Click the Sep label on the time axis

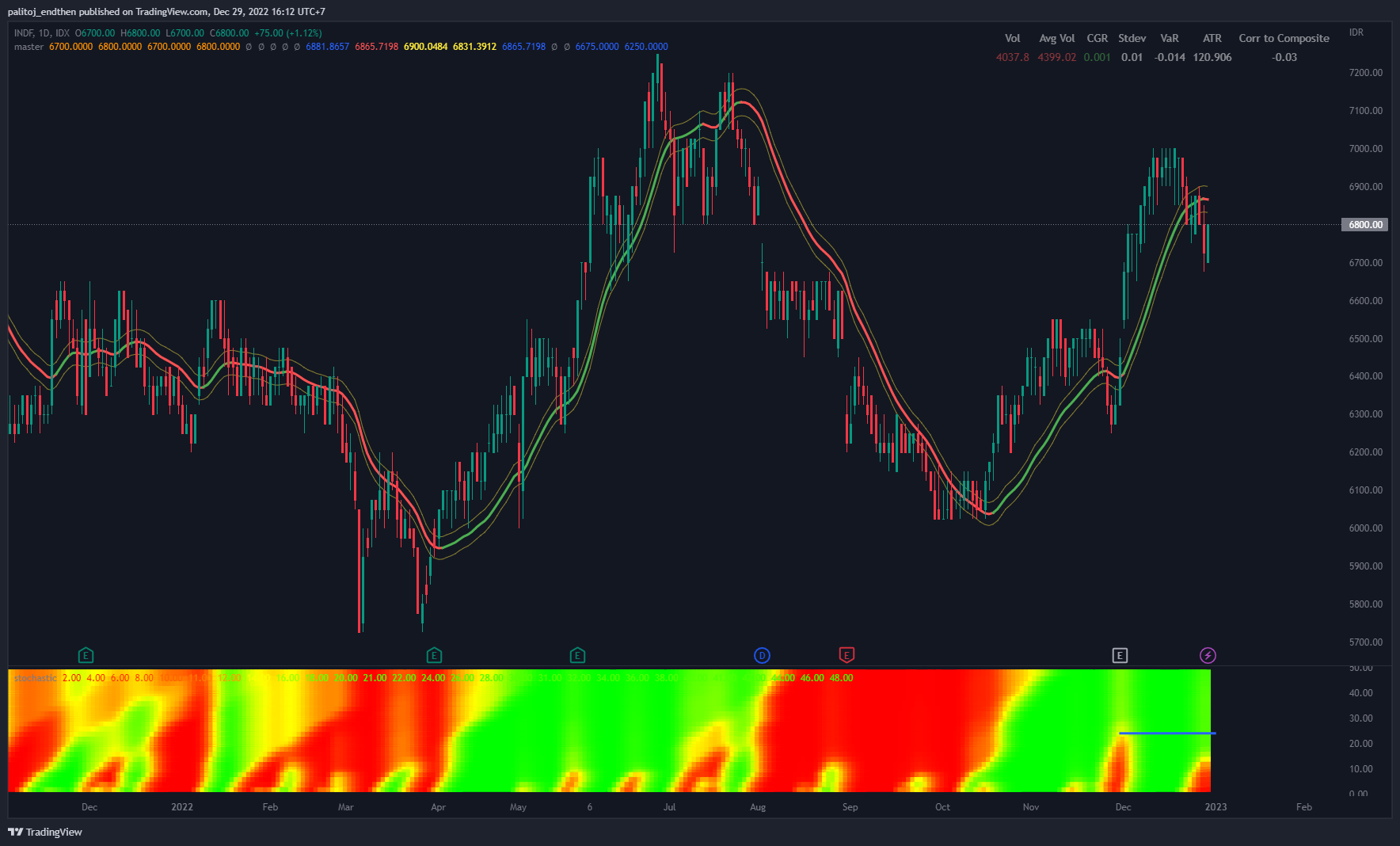[x=850, y=807]
